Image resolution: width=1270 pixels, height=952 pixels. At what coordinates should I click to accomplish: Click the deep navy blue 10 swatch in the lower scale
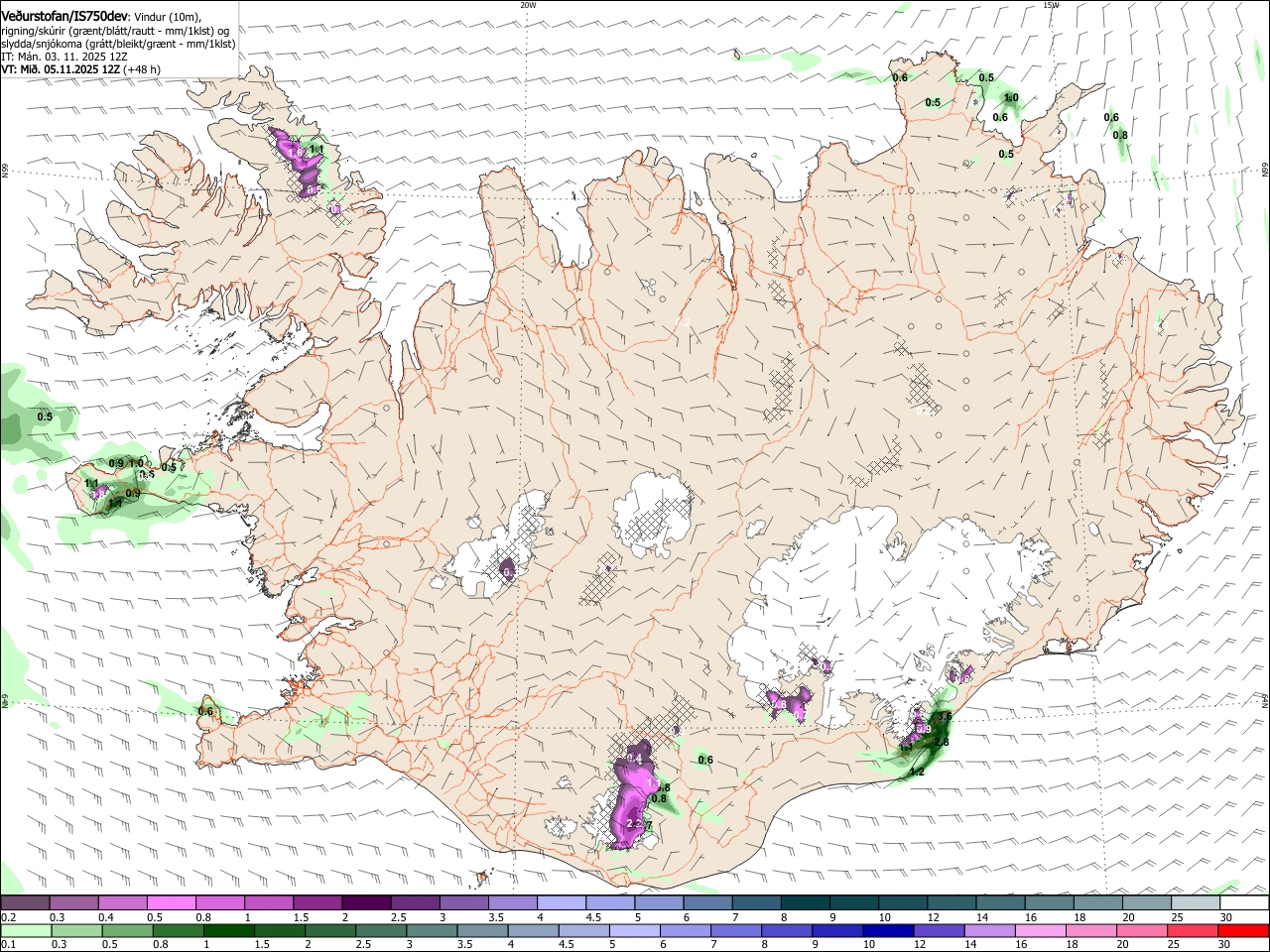click(889, 930)
